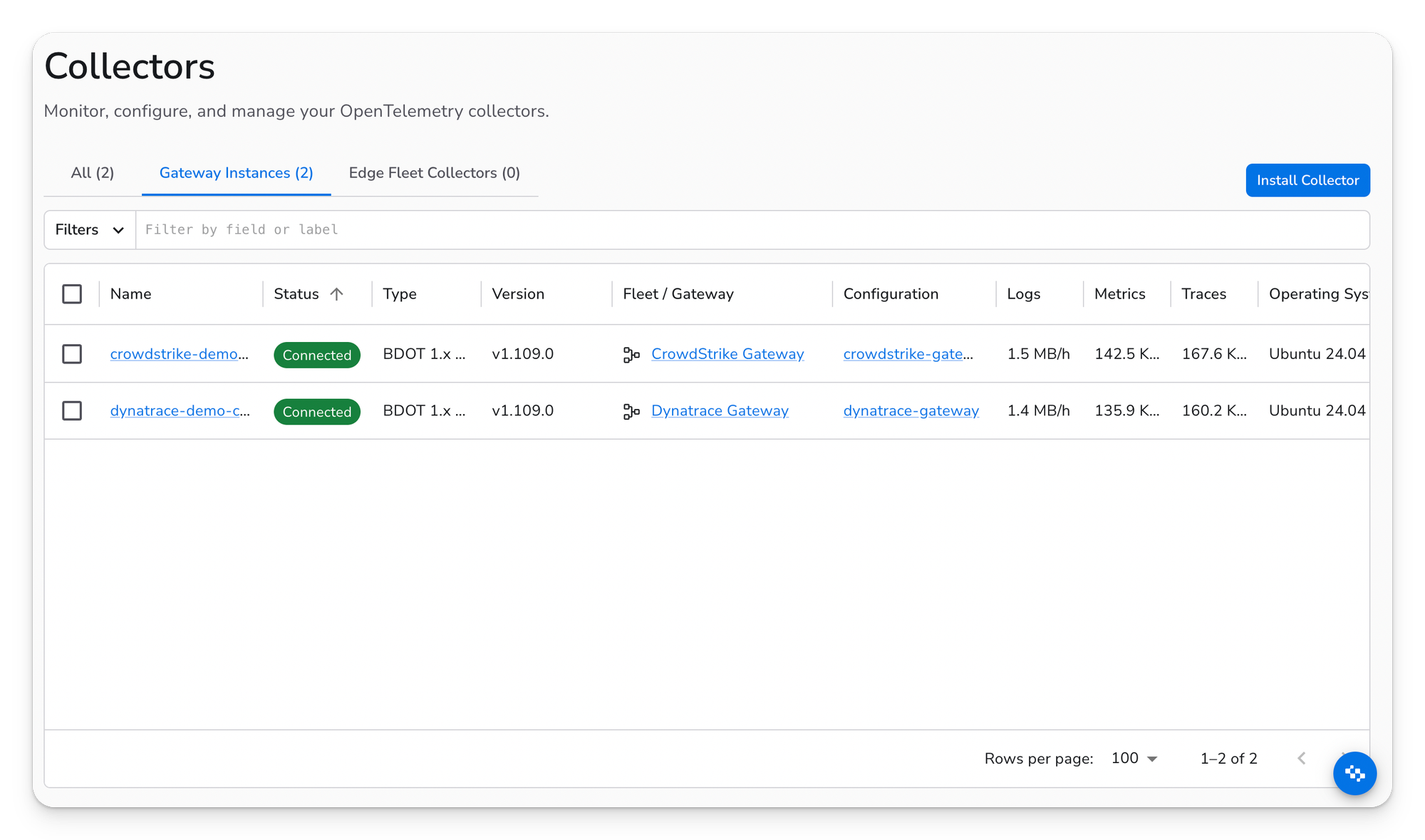Click the 1.5 MB/h logs value

point(1039,354)
